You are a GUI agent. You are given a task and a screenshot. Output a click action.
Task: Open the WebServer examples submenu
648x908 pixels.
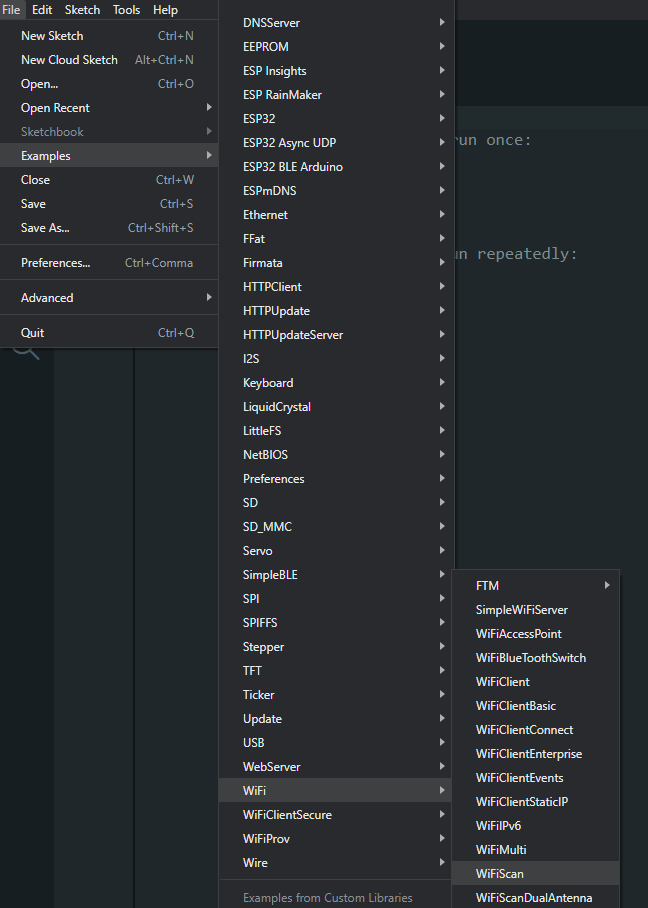[336, 767]
